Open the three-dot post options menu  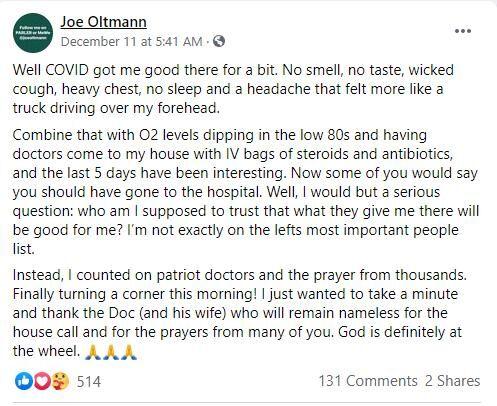(463, 31)
